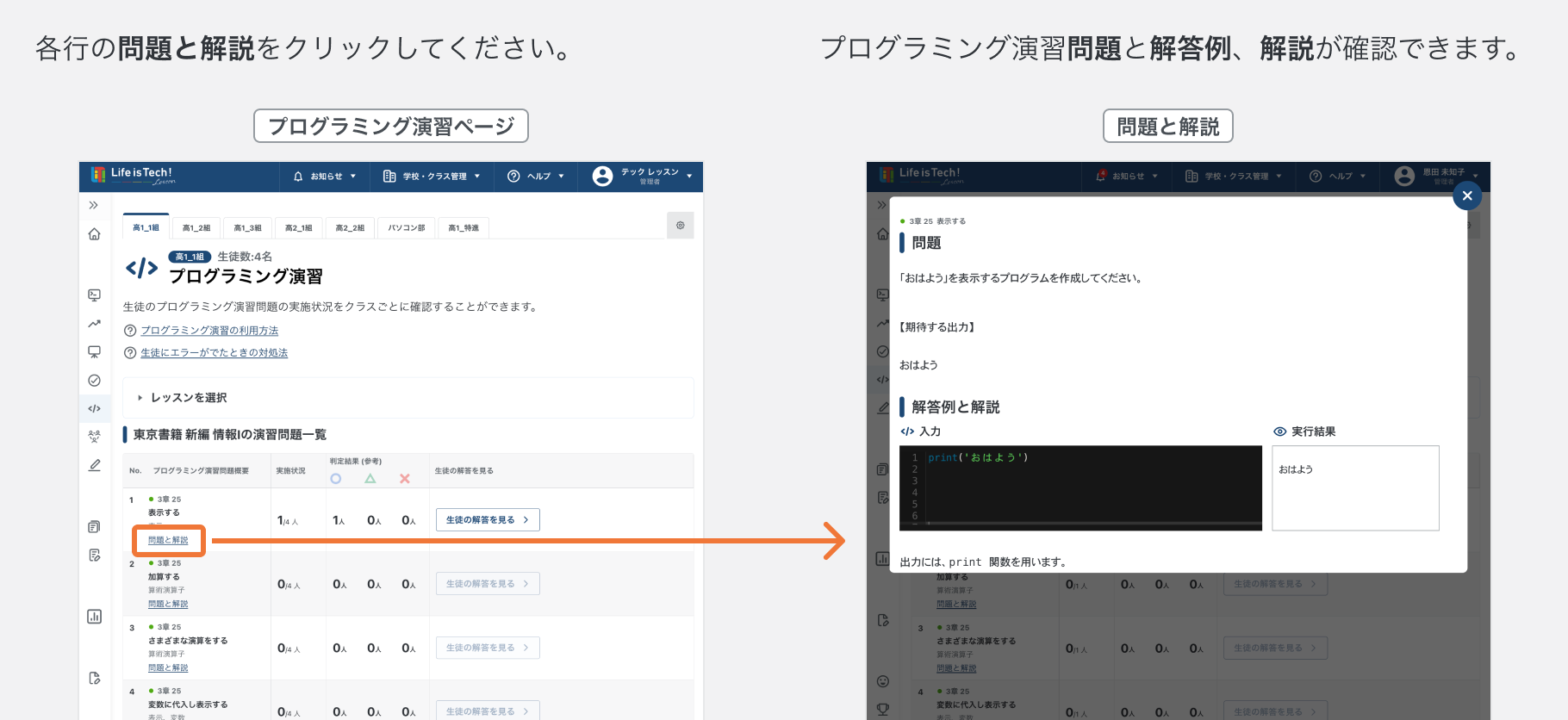Viewport: 1568px width, 720px height.
Task: Click the red cross judgment icon in table header
Action: [405, 479]
